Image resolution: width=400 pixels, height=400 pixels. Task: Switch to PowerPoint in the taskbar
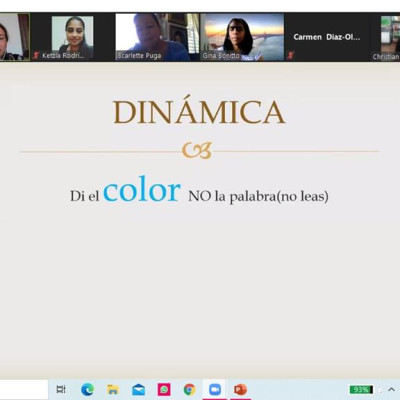240,389
